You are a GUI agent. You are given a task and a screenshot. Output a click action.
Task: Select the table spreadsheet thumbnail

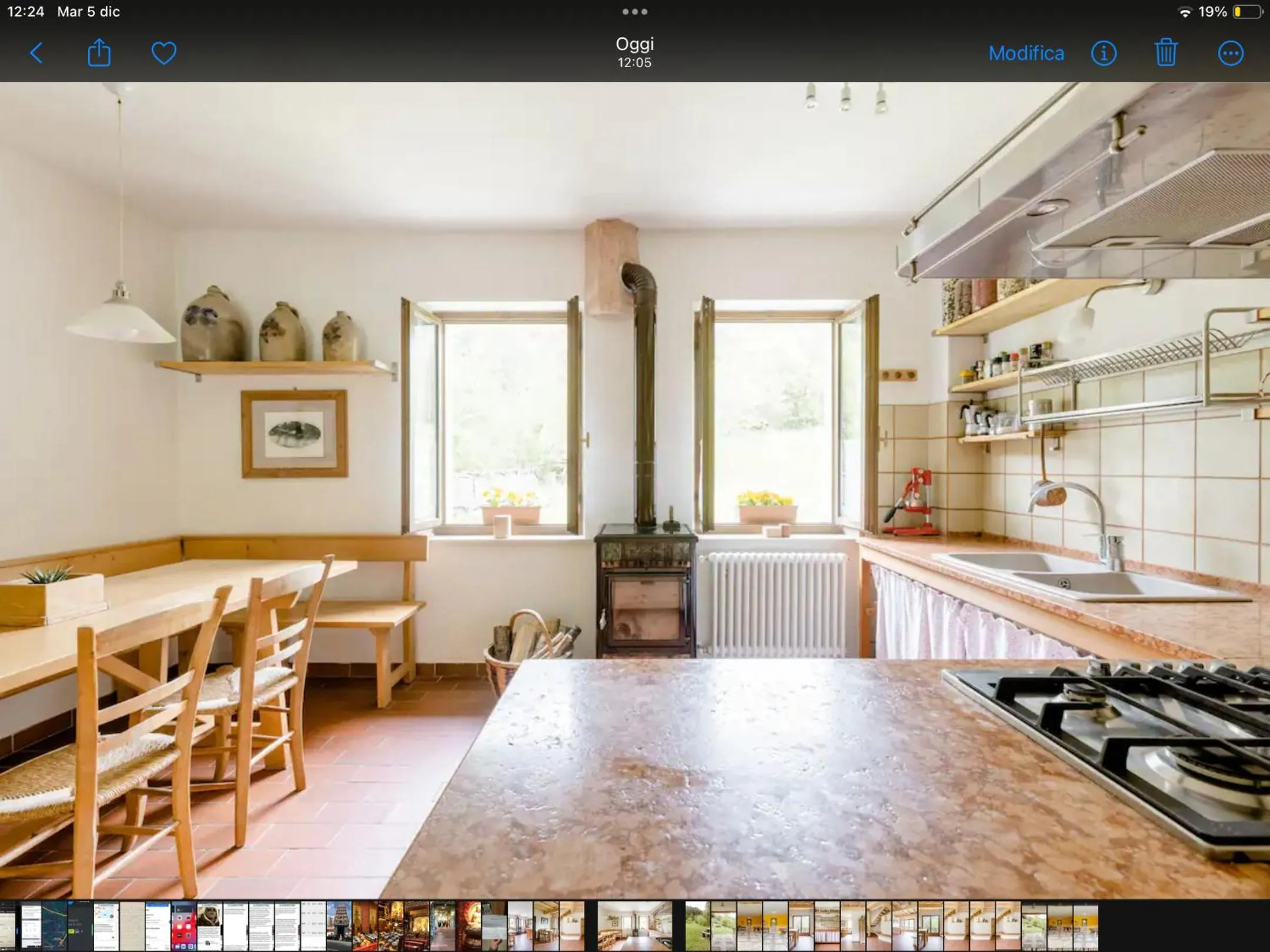(313, 926)
